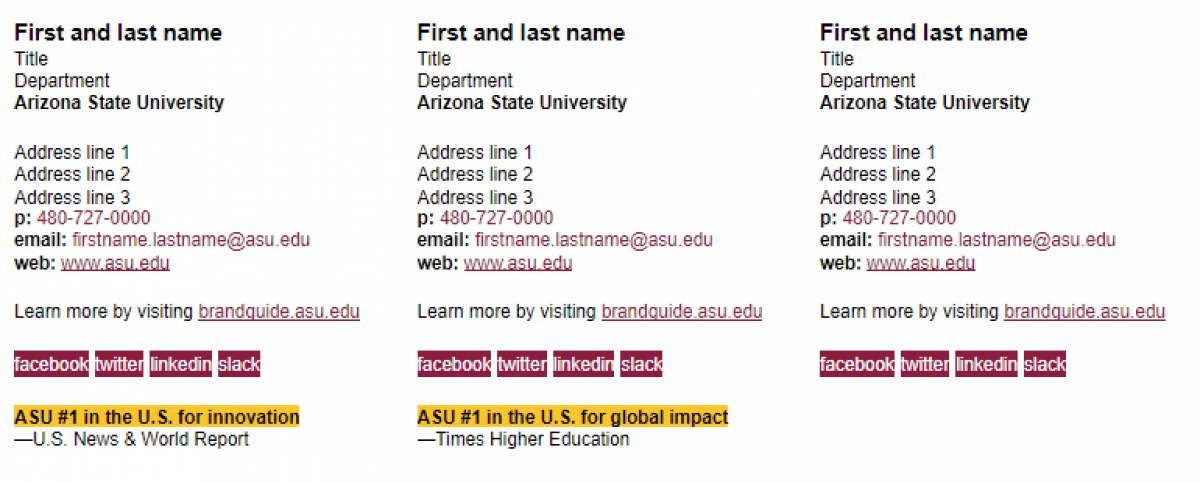Open brandguide.asu.edu link in middle signature
1200x483 pixels.
pyautogui.click(x=682, y=312)
